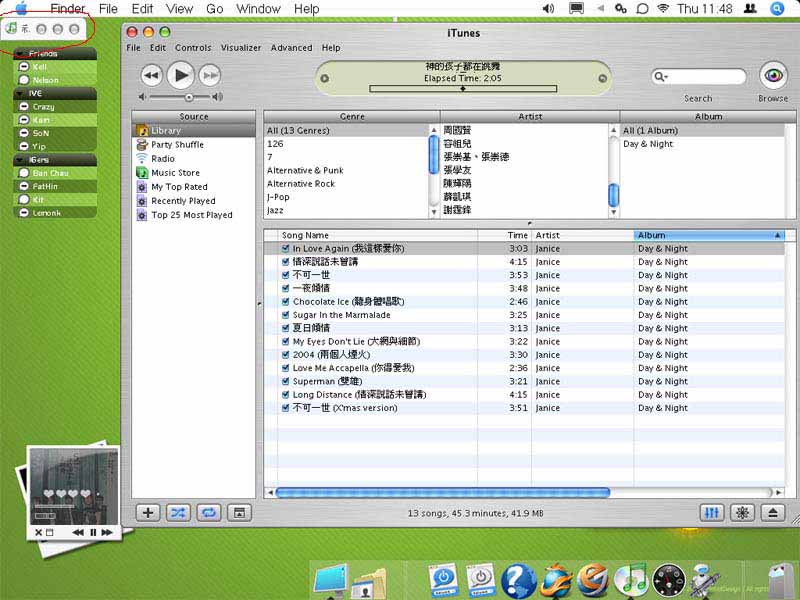This screenshot has height=600, width=800.
Task: Uncheck In Love Again song checkbox
Action: [x=286, y=248]
